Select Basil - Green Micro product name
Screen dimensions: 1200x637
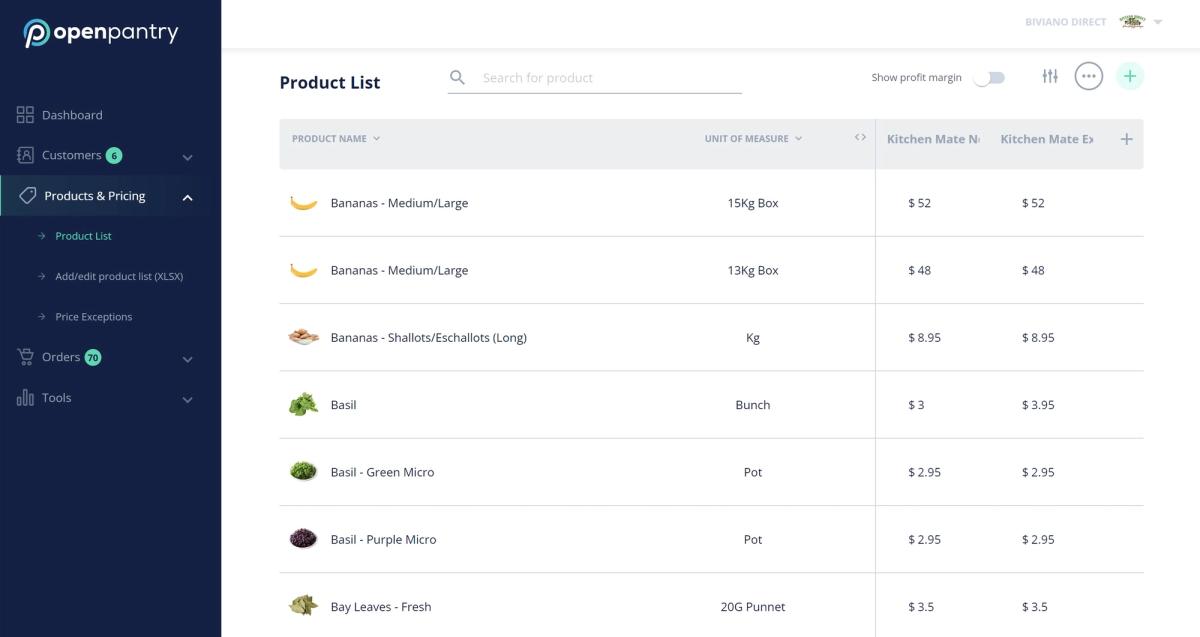[382, 472]
